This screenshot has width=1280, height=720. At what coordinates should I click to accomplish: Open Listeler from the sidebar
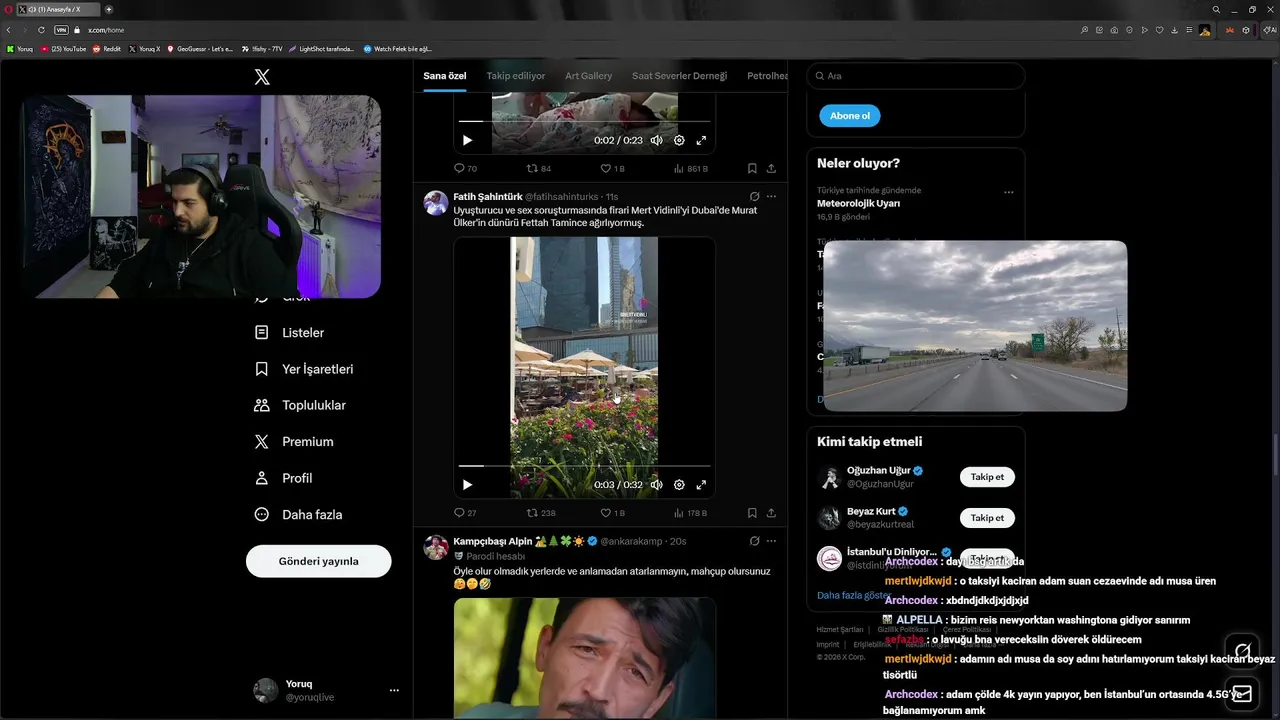[x=290, y=332]
